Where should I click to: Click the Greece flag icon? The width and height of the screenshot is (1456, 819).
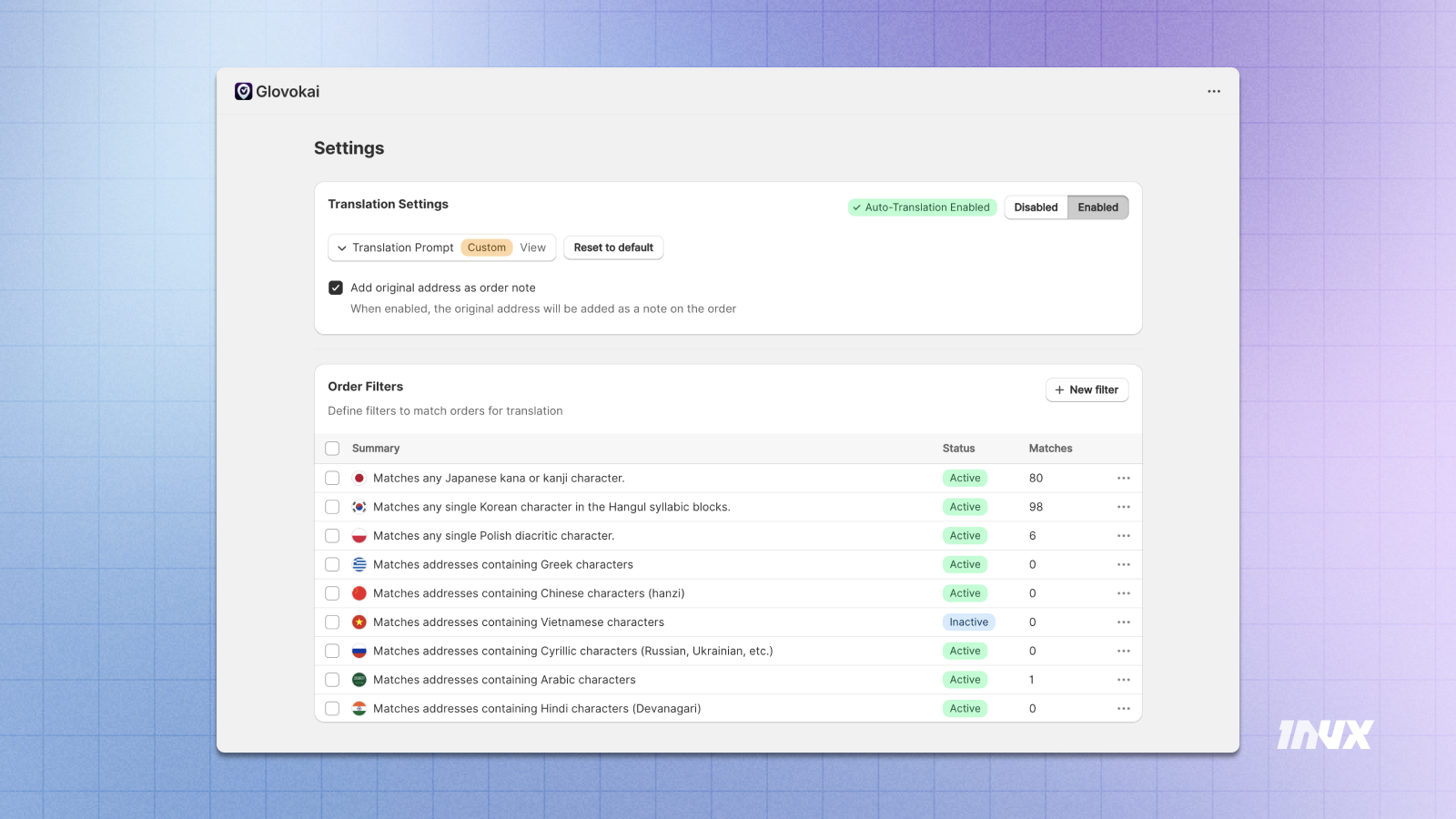[x=359, y=564]
